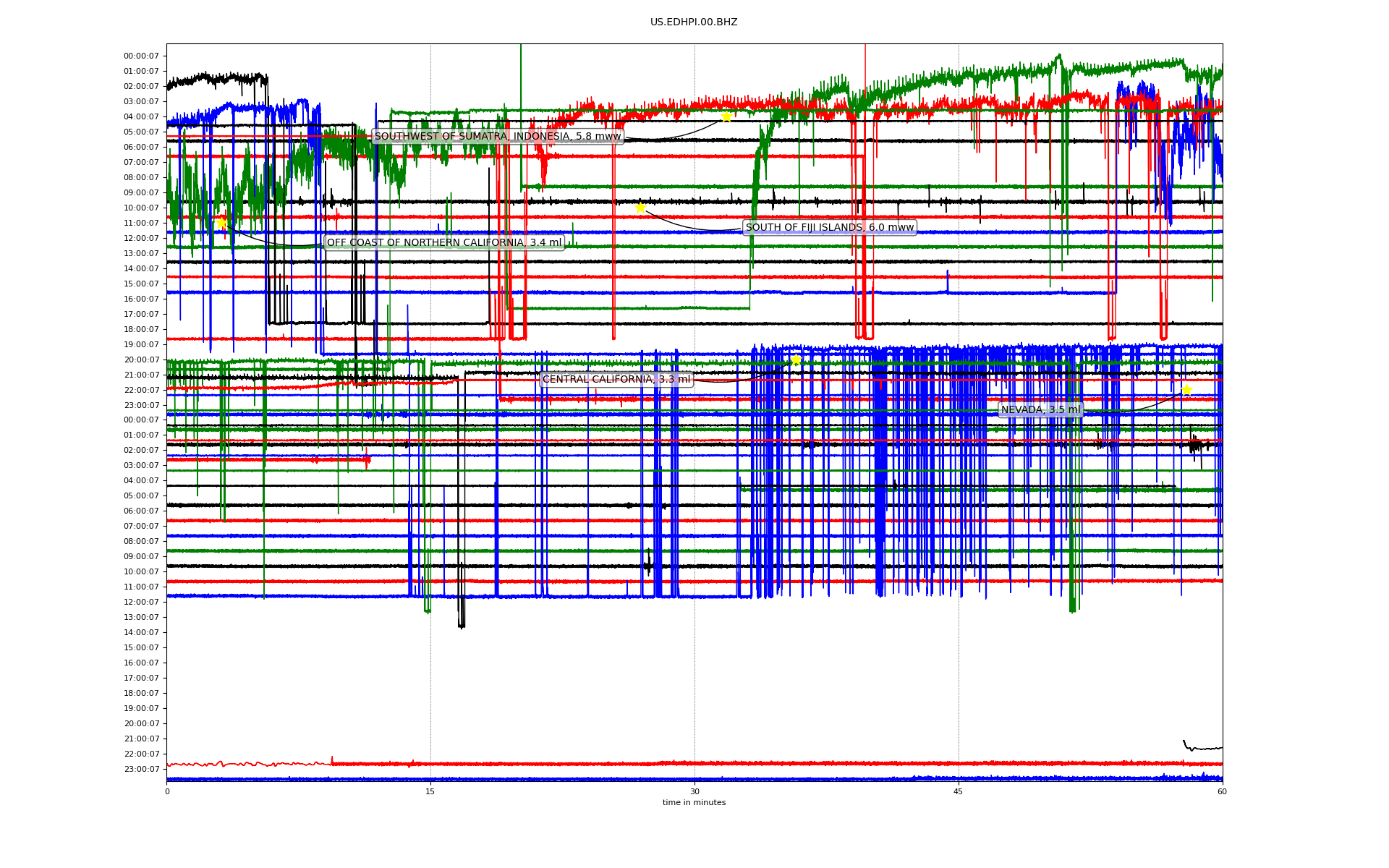Click the 30 minute x-axis tick label

[694, 791]
